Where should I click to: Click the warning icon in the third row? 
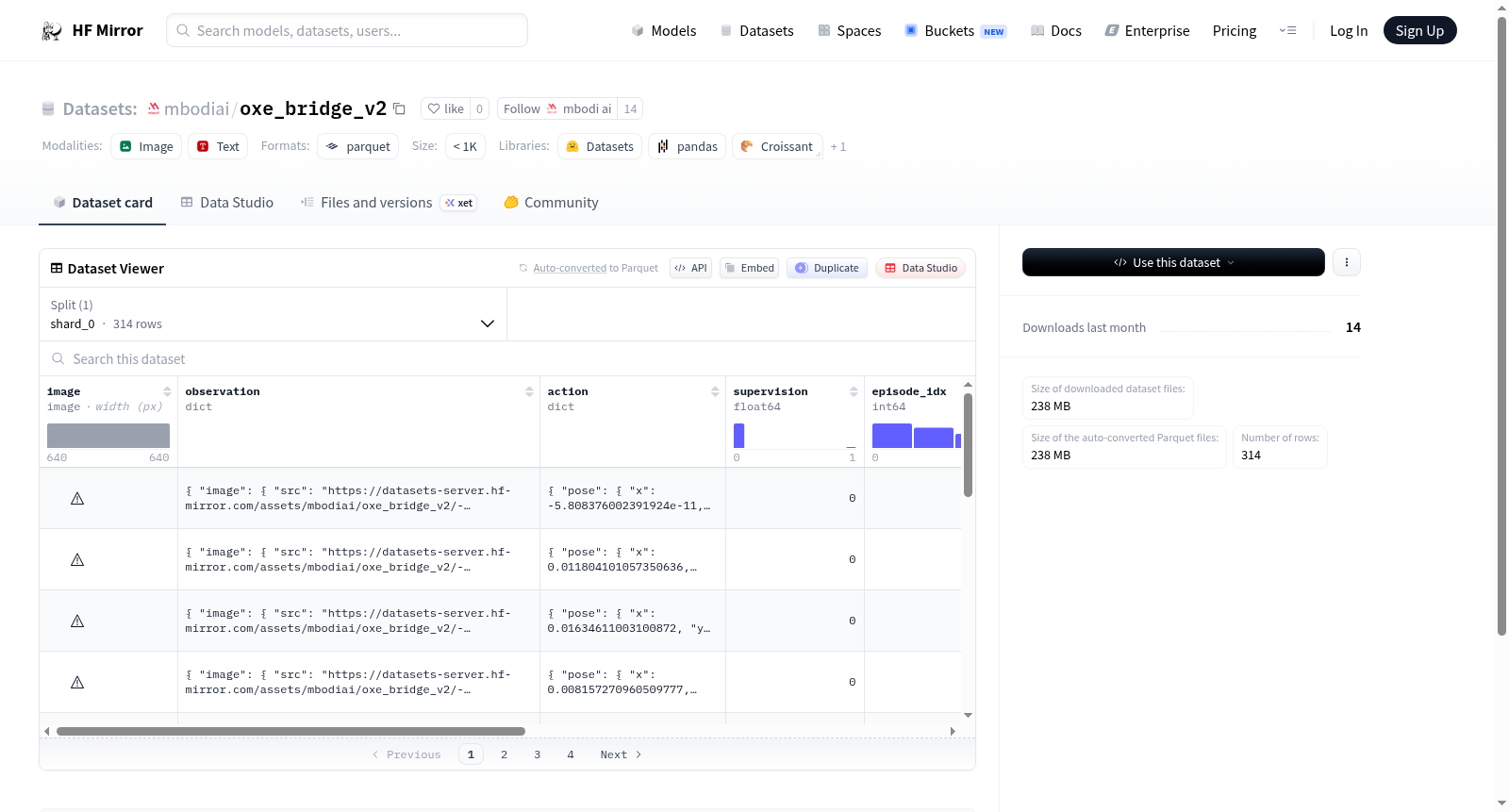tap(77, 621)
